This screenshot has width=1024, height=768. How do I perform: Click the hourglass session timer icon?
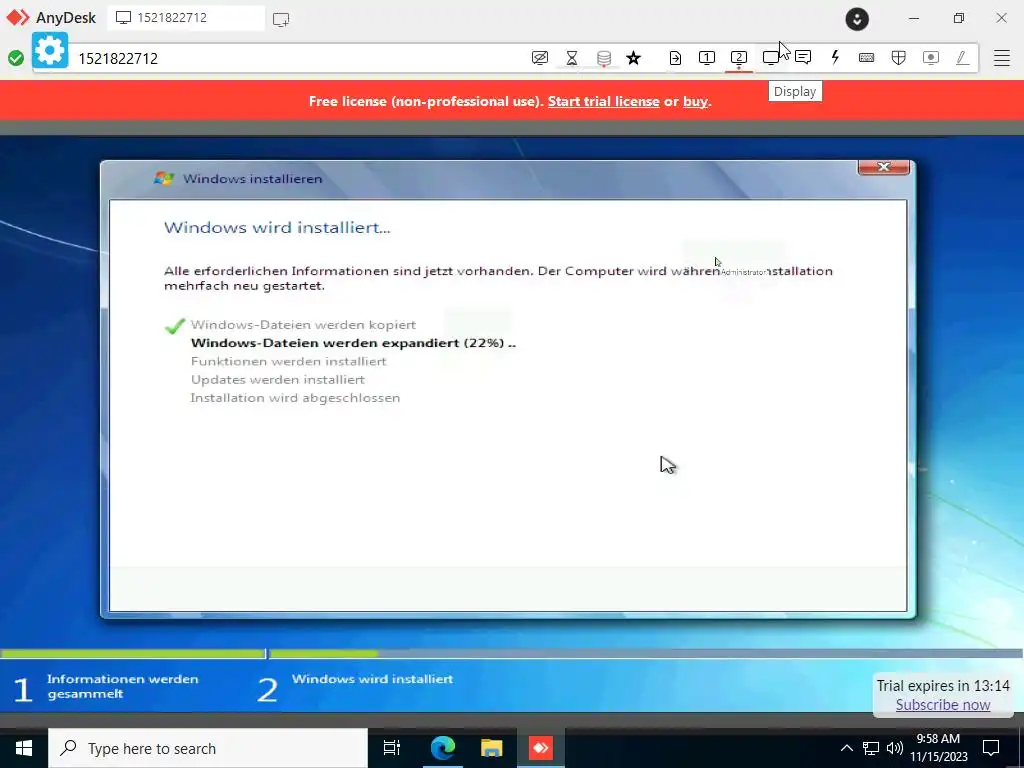click(x=571, y=58)
